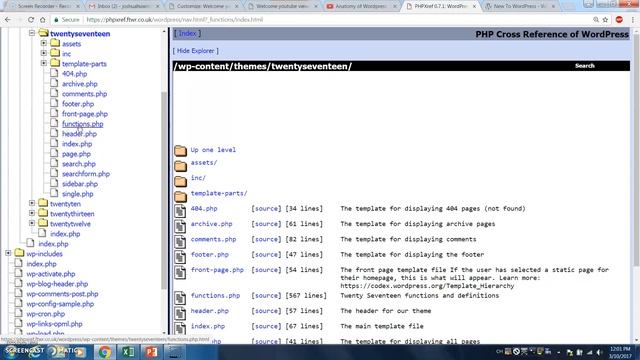Click Search in the black path bar
The image size is (640, 360).
[584, 66]
